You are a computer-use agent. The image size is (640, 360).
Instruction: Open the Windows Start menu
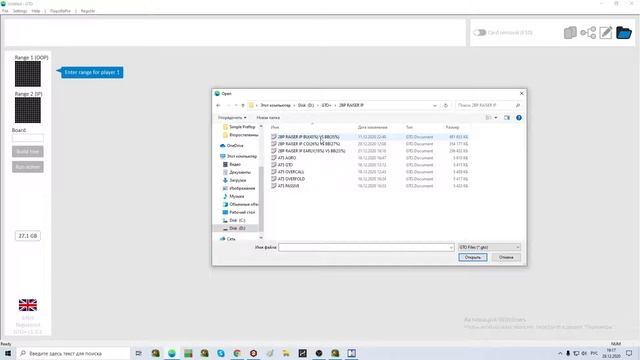(8, 353)
